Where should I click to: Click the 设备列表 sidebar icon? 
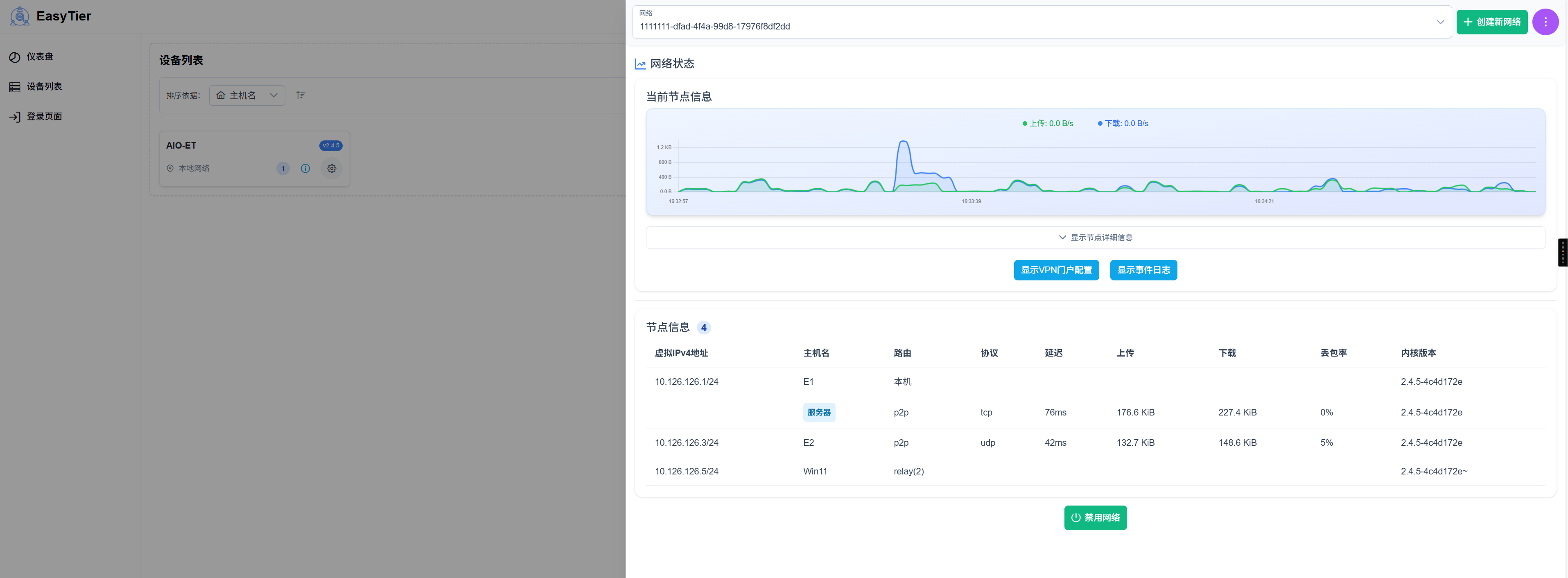14,86
